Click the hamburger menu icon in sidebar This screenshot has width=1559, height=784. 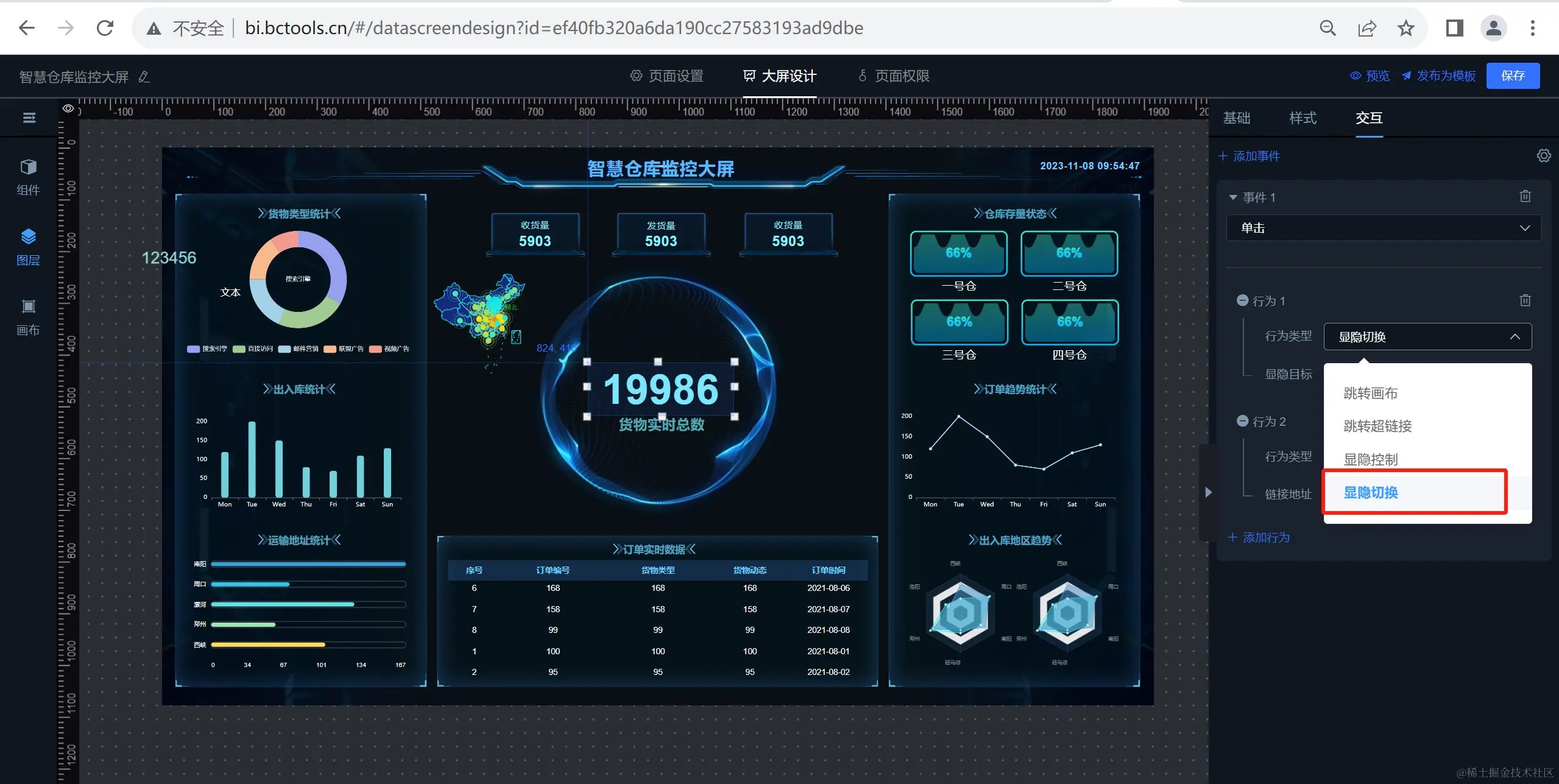point(29,118)
